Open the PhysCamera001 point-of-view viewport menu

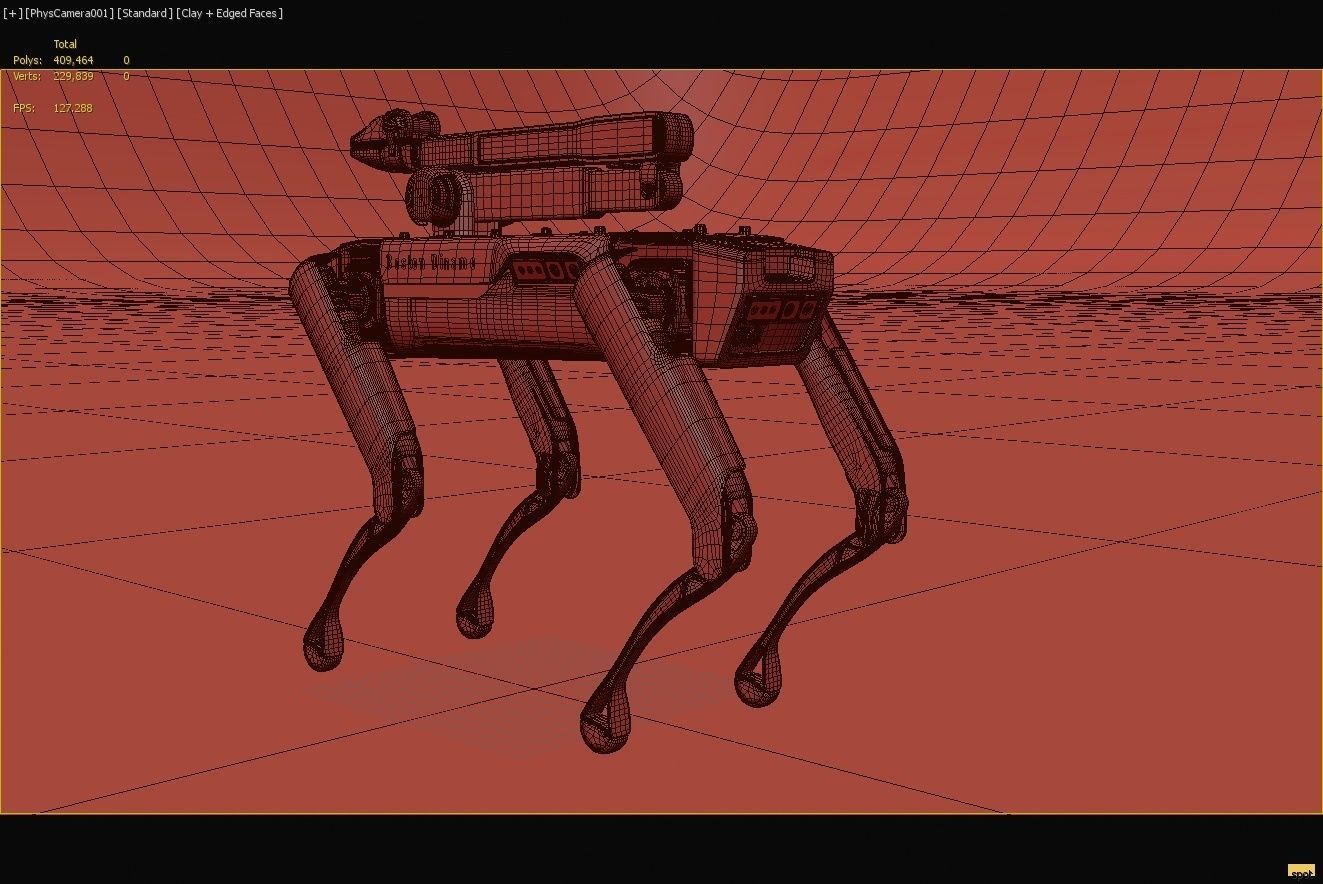(69, 13)
